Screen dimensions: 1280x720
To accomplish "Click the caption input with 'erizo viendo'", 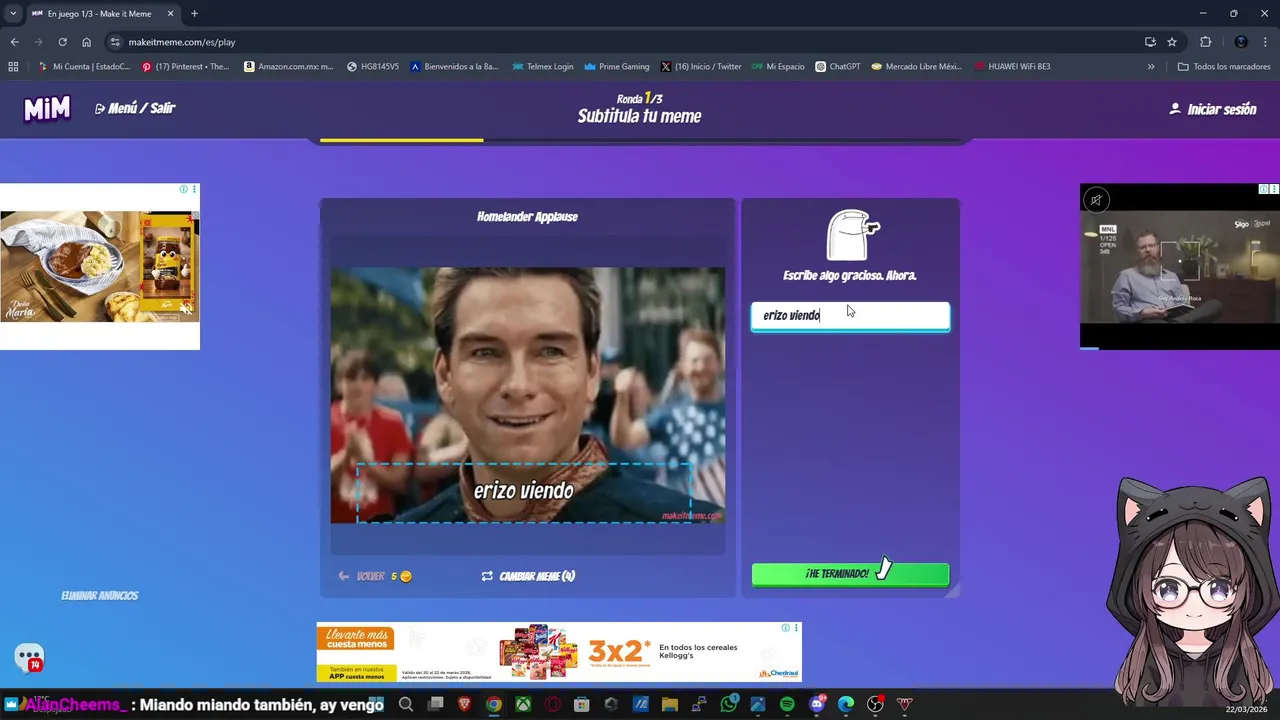I will 850,316.
